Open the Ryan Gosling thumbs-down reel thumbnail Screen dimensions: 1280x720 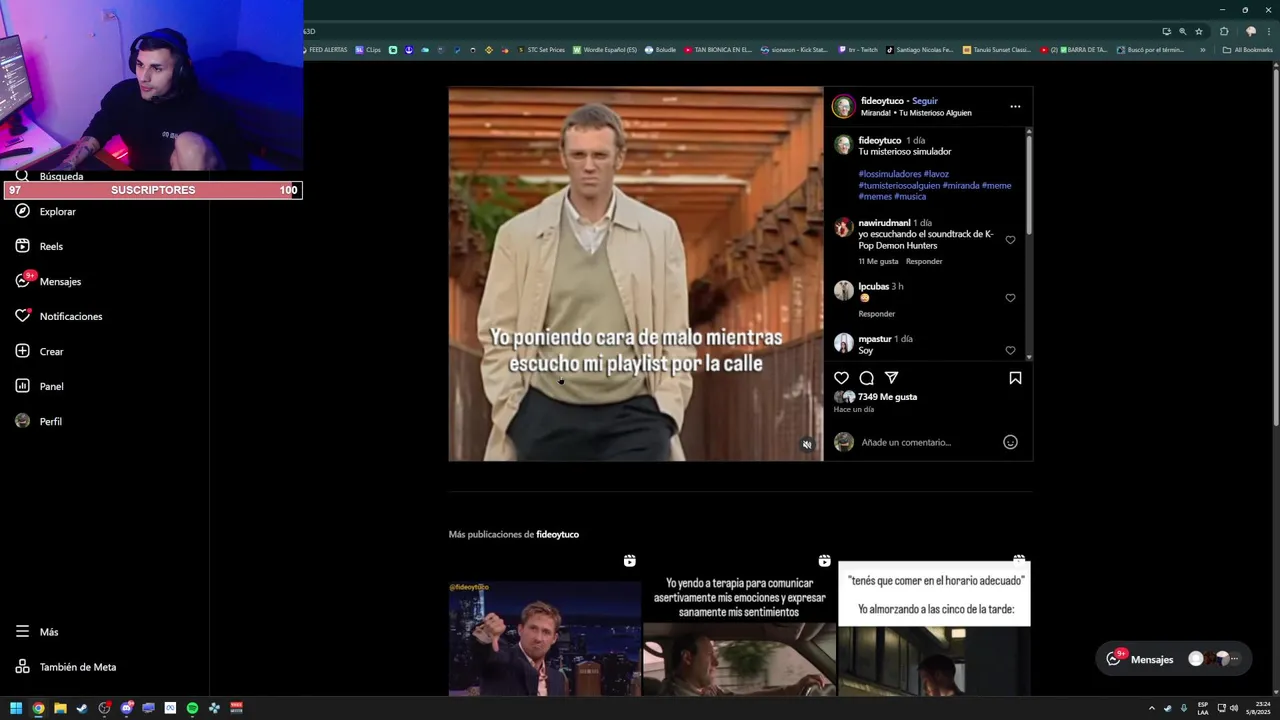(x=544, y=625)
